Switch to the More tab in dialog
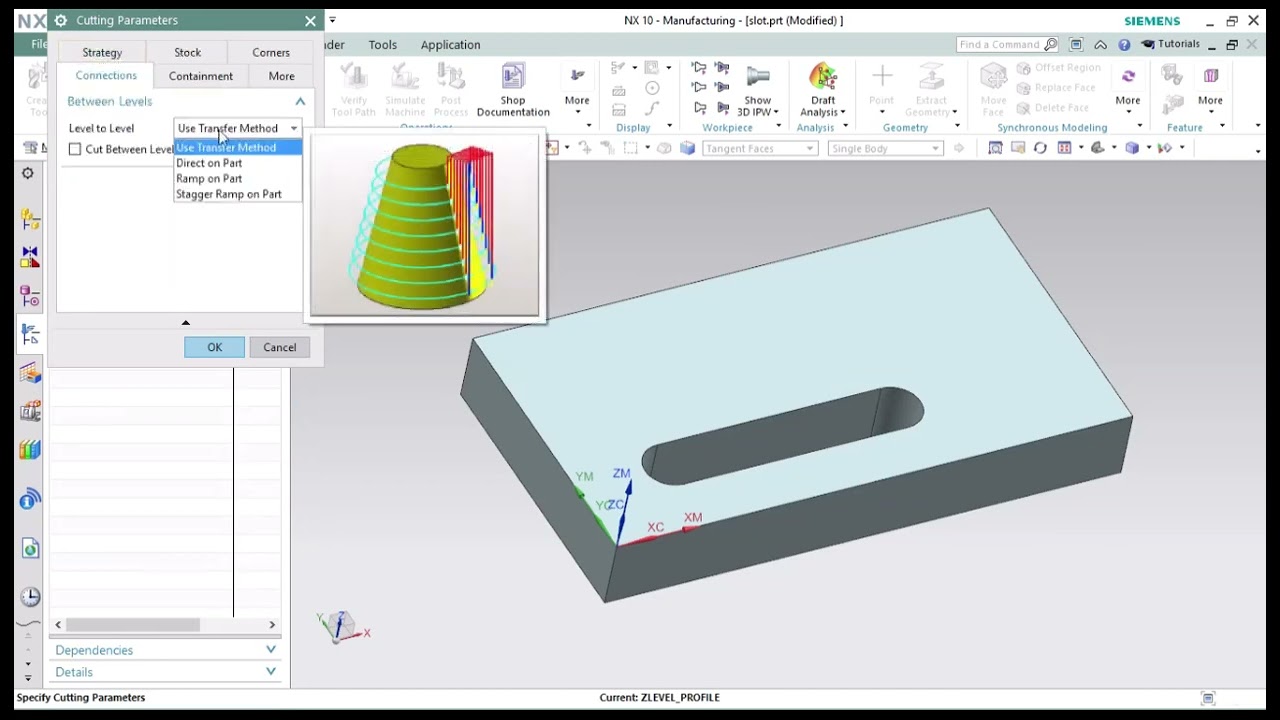 (x=281, y=76)
